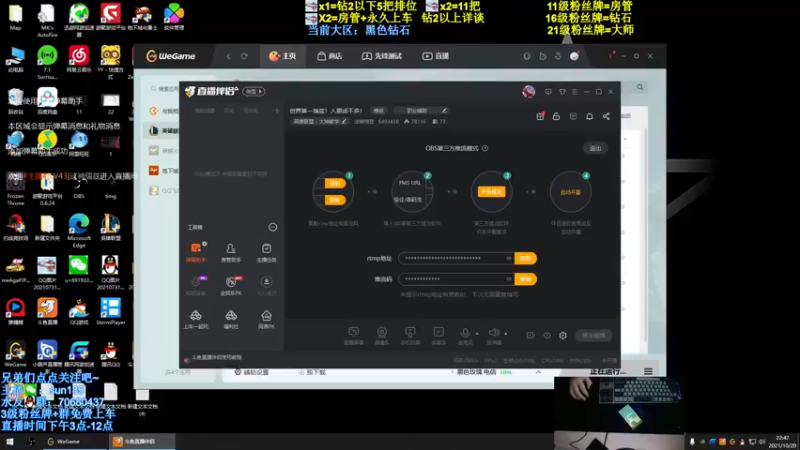Exit OBS mode with 退出 button

[595, 148]
